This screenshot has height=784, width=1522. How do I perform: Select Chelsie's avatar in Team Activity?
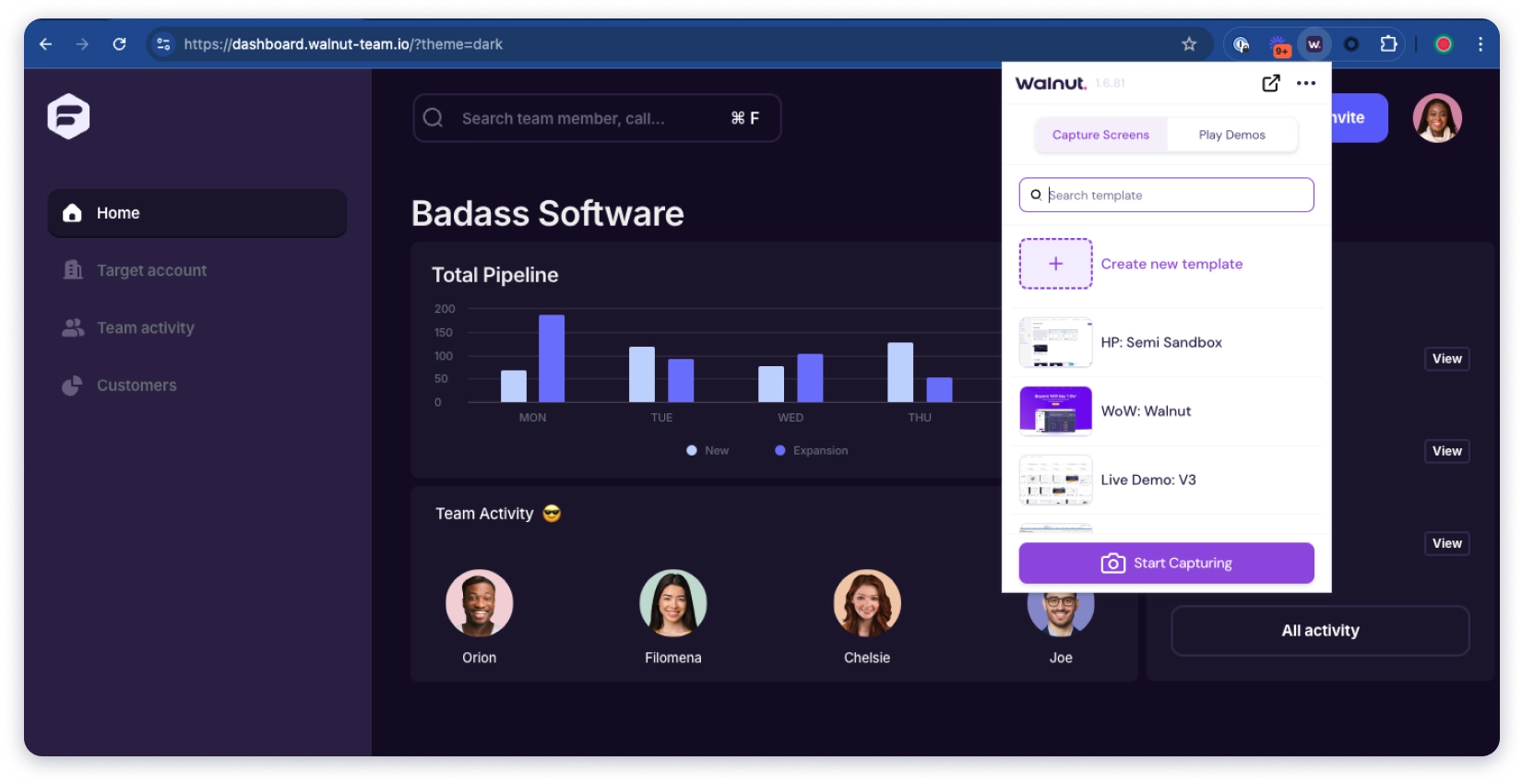coord(867,603)
